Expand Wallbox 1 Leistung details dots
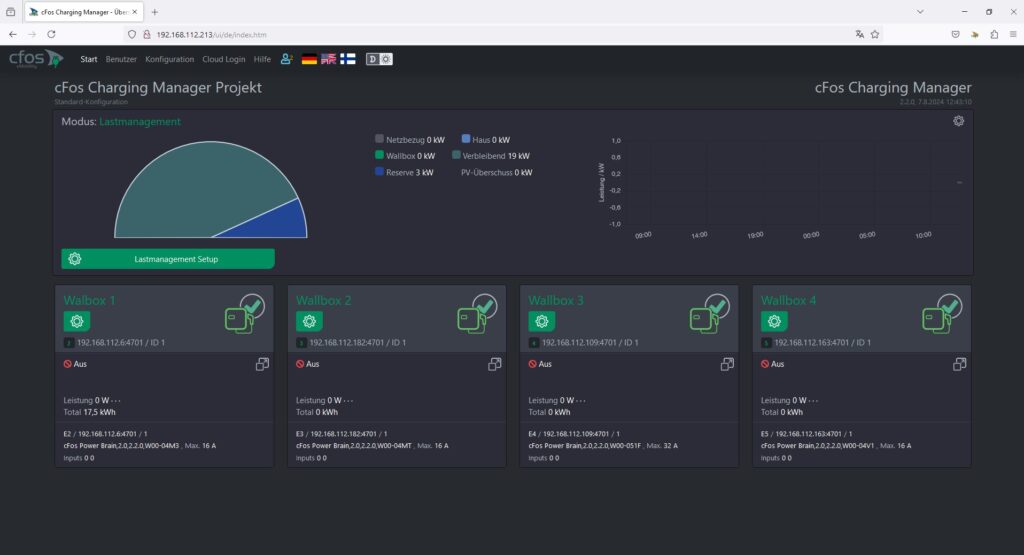 [116, 401]
